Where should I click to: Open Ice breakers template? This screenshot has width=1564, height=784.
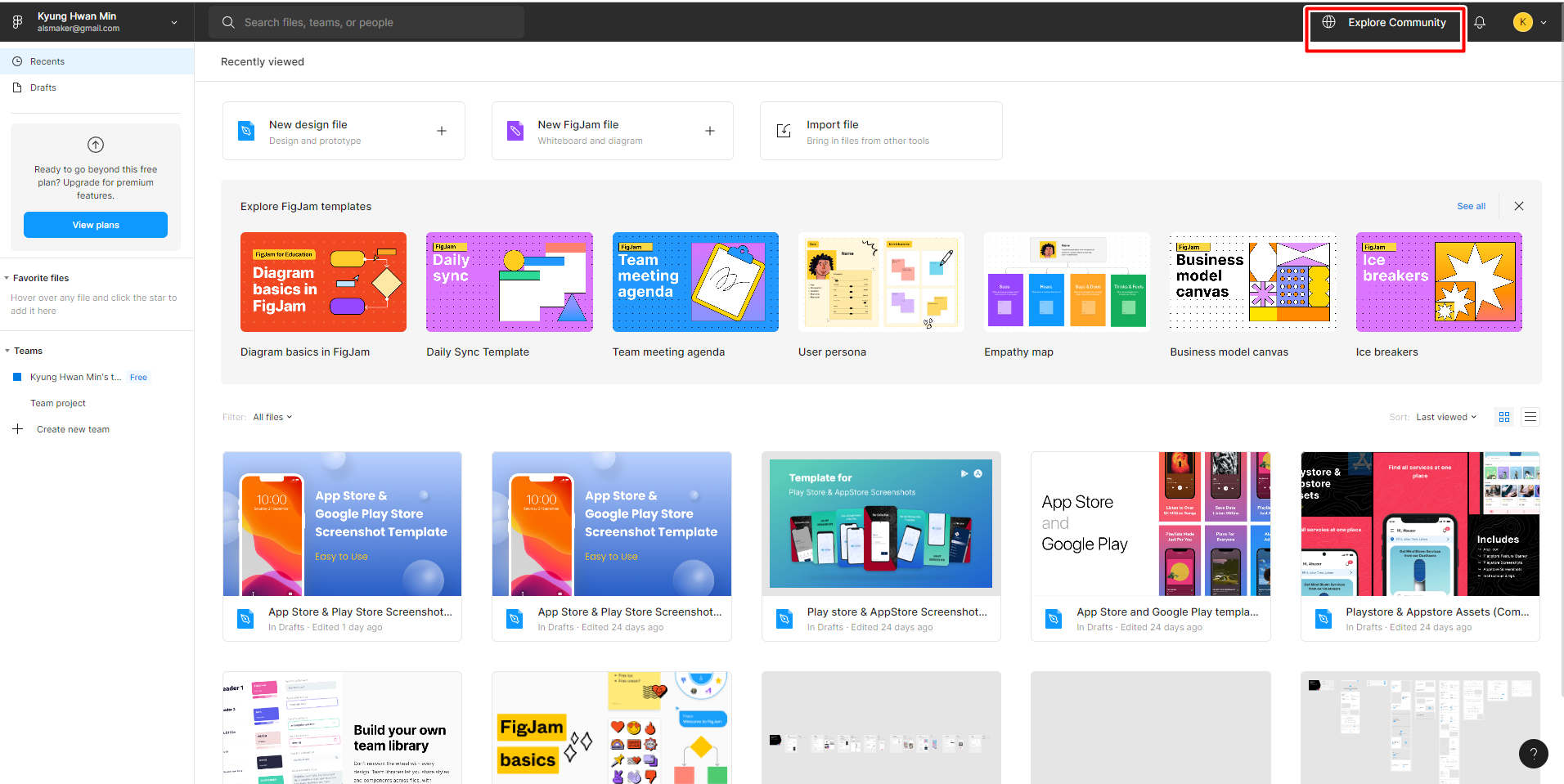point(1439,282)
